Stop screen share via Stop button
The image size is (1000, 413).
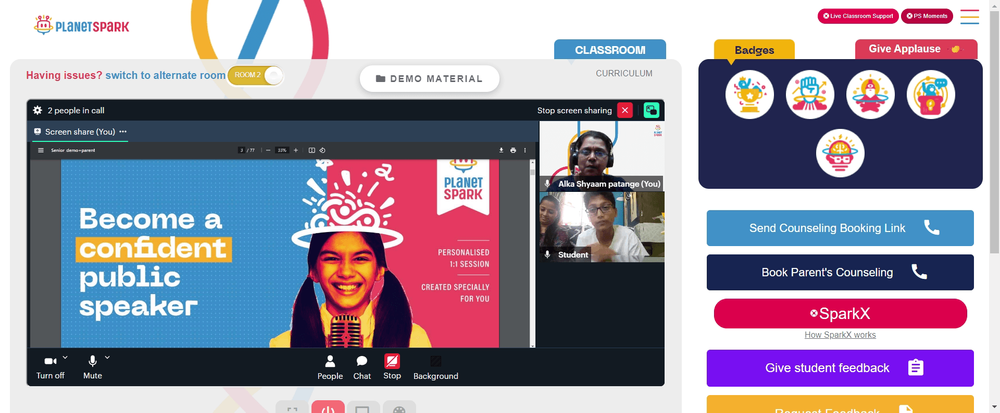[392, 367]
